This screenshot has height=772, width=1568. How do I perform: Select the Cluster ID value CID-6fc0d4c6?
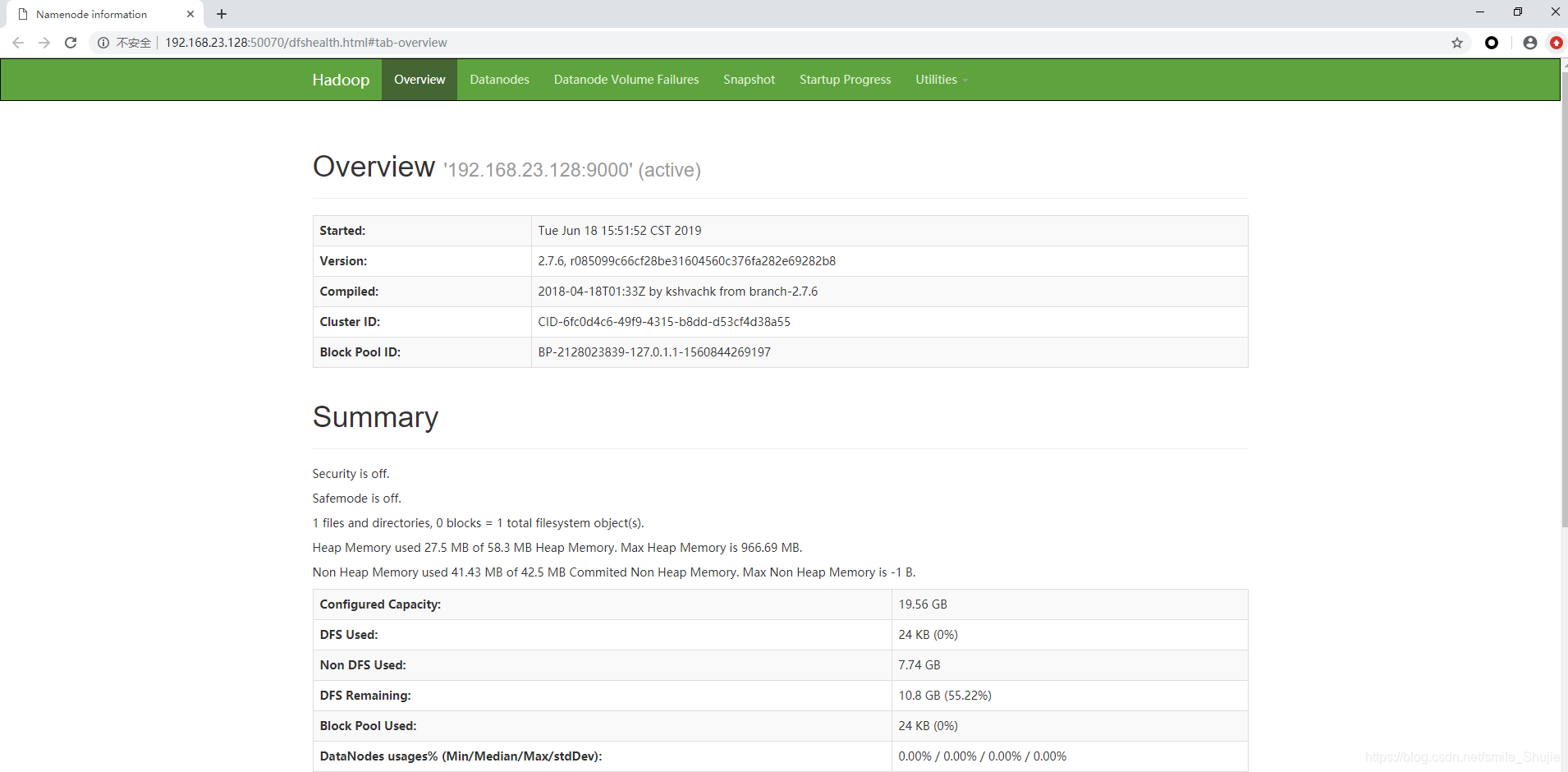point(663,322)
